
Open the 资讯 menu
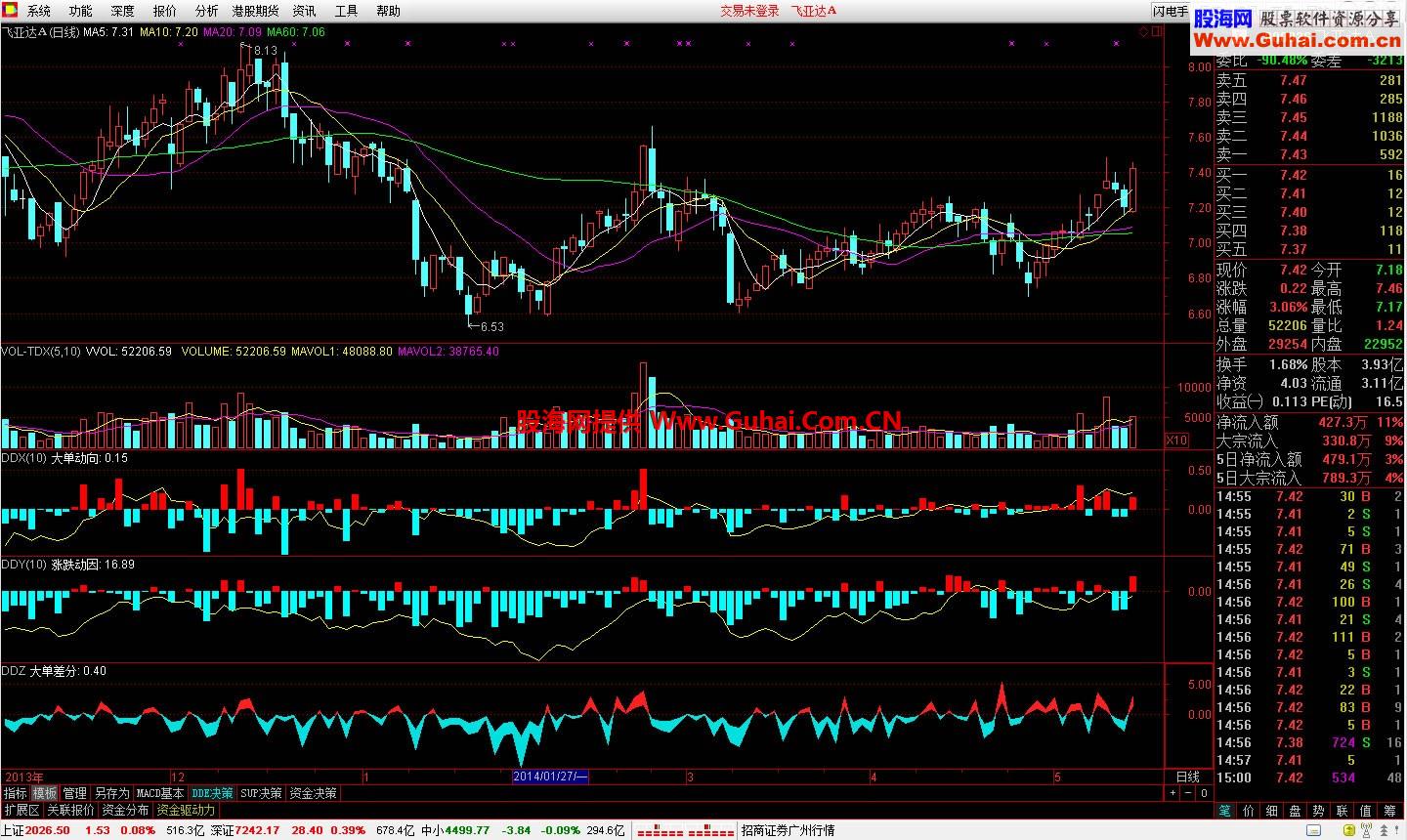304,11
